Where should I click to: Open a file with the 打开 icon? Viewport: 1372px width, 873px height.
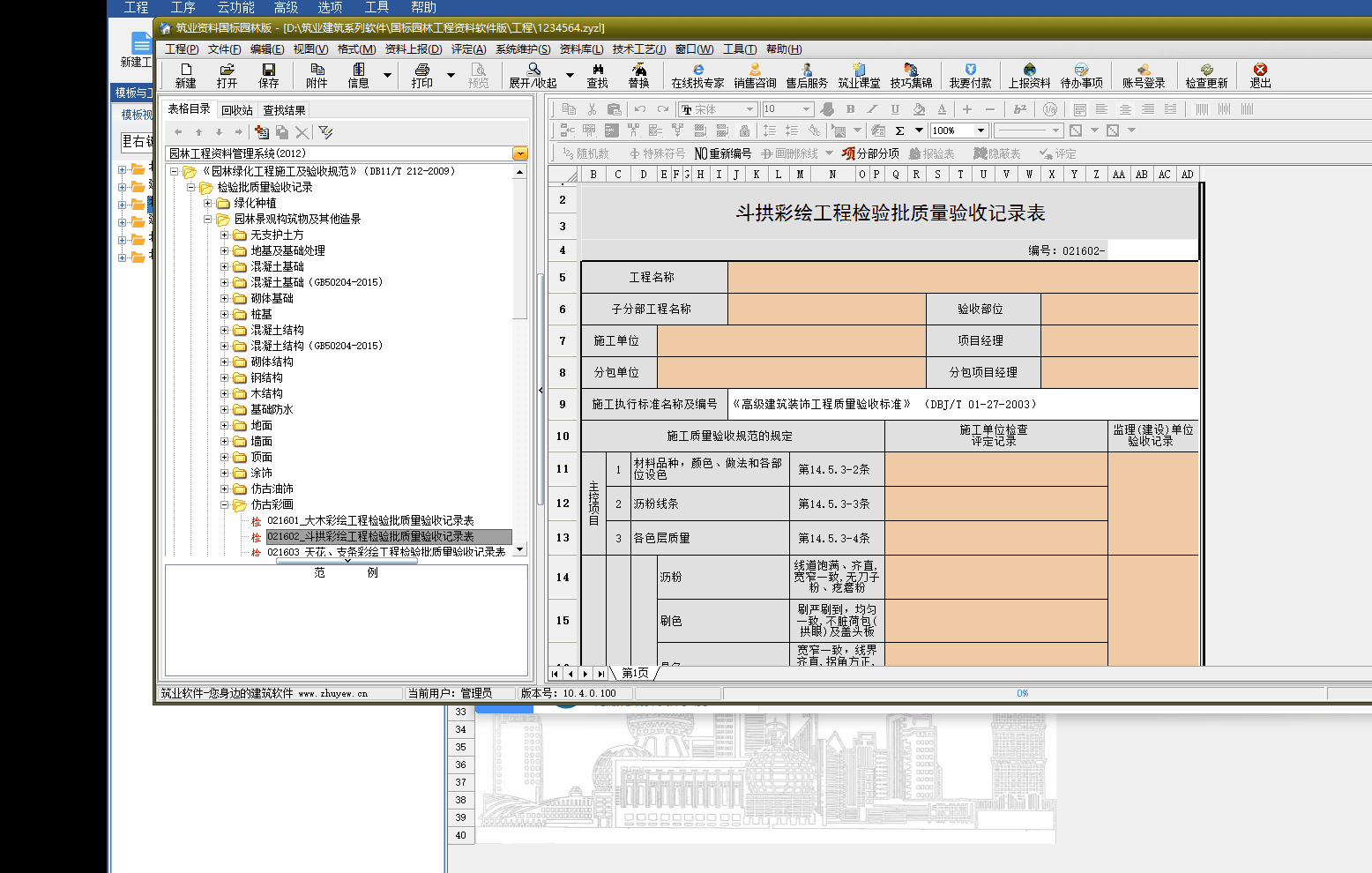point(227,75)
